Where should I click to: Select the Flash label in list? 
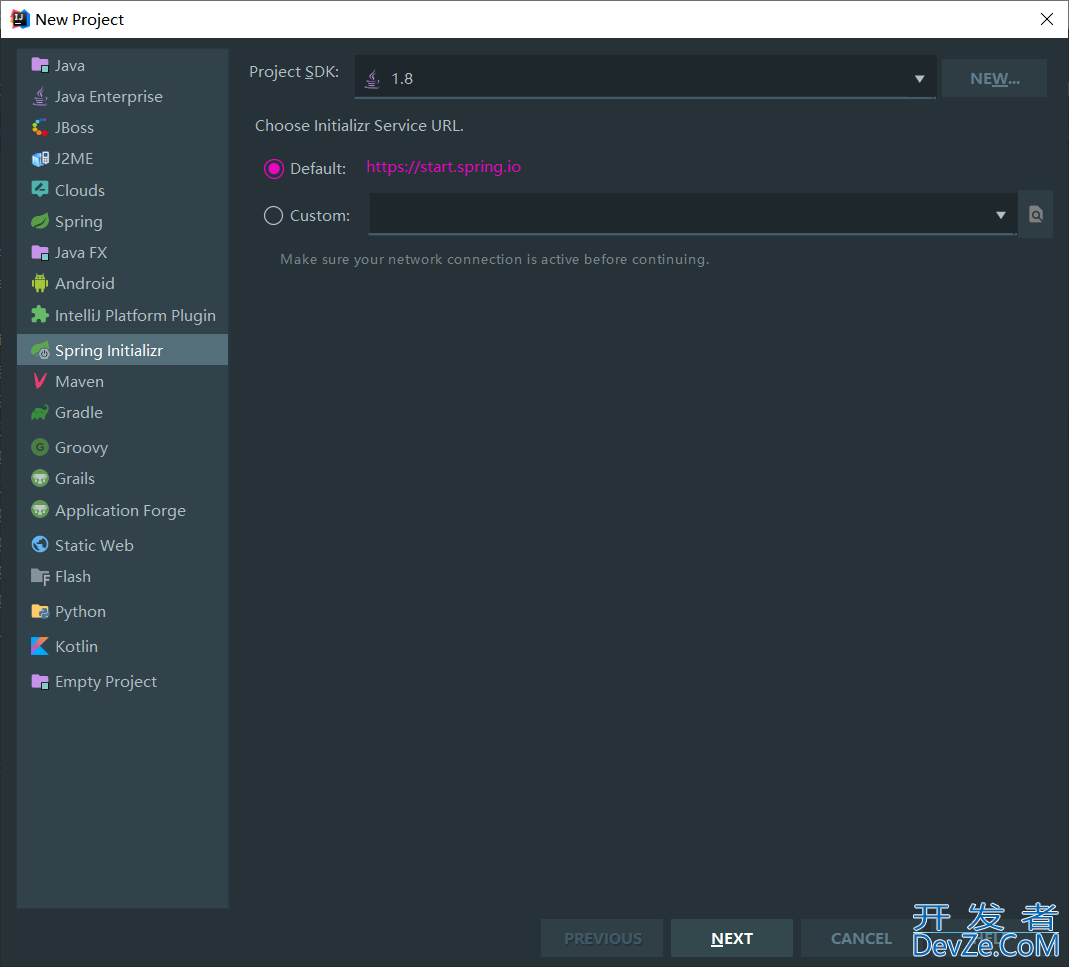(72, 576)
